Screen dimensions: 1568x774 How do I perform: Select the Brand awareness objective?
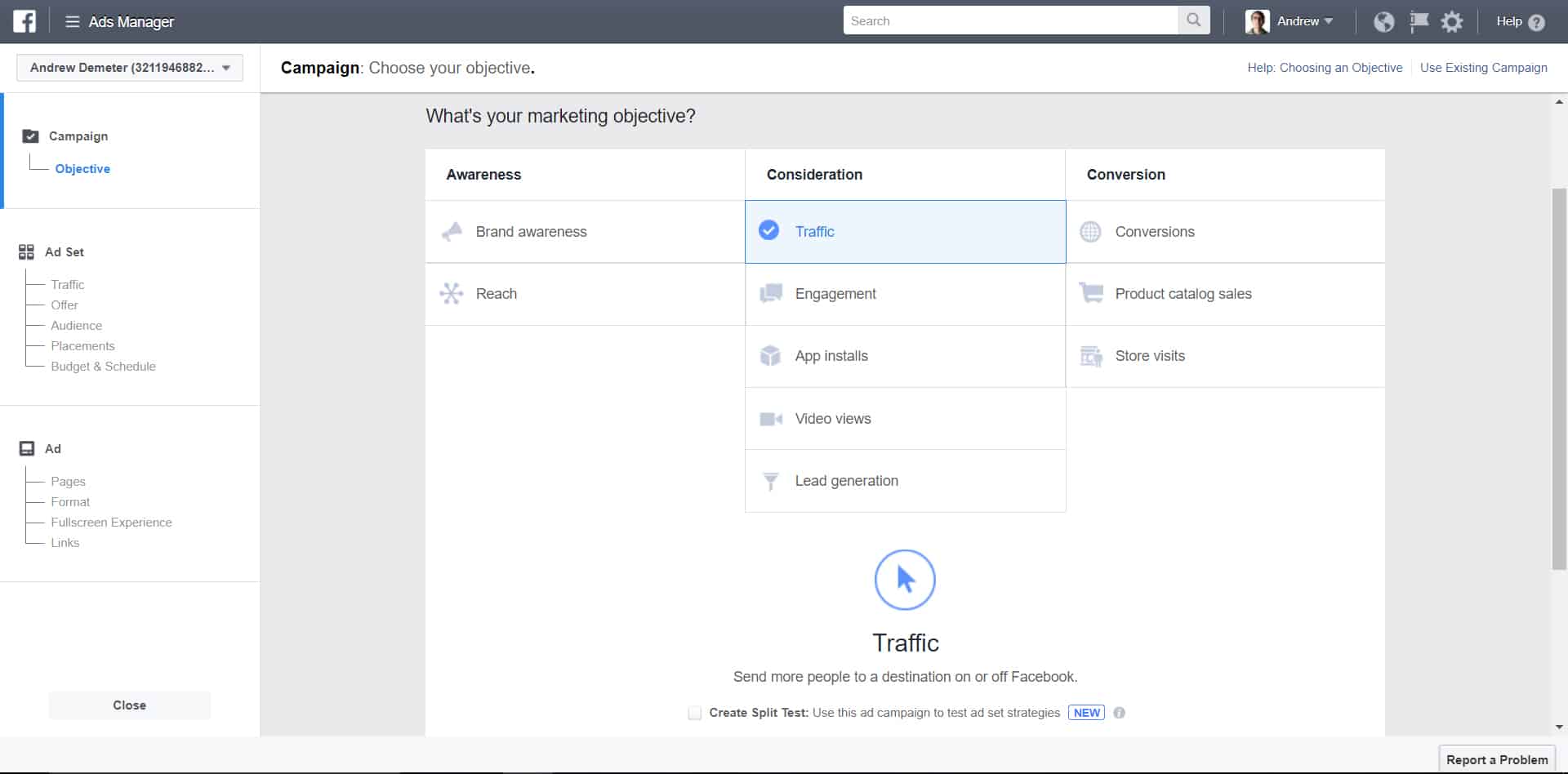click(585, 232)
